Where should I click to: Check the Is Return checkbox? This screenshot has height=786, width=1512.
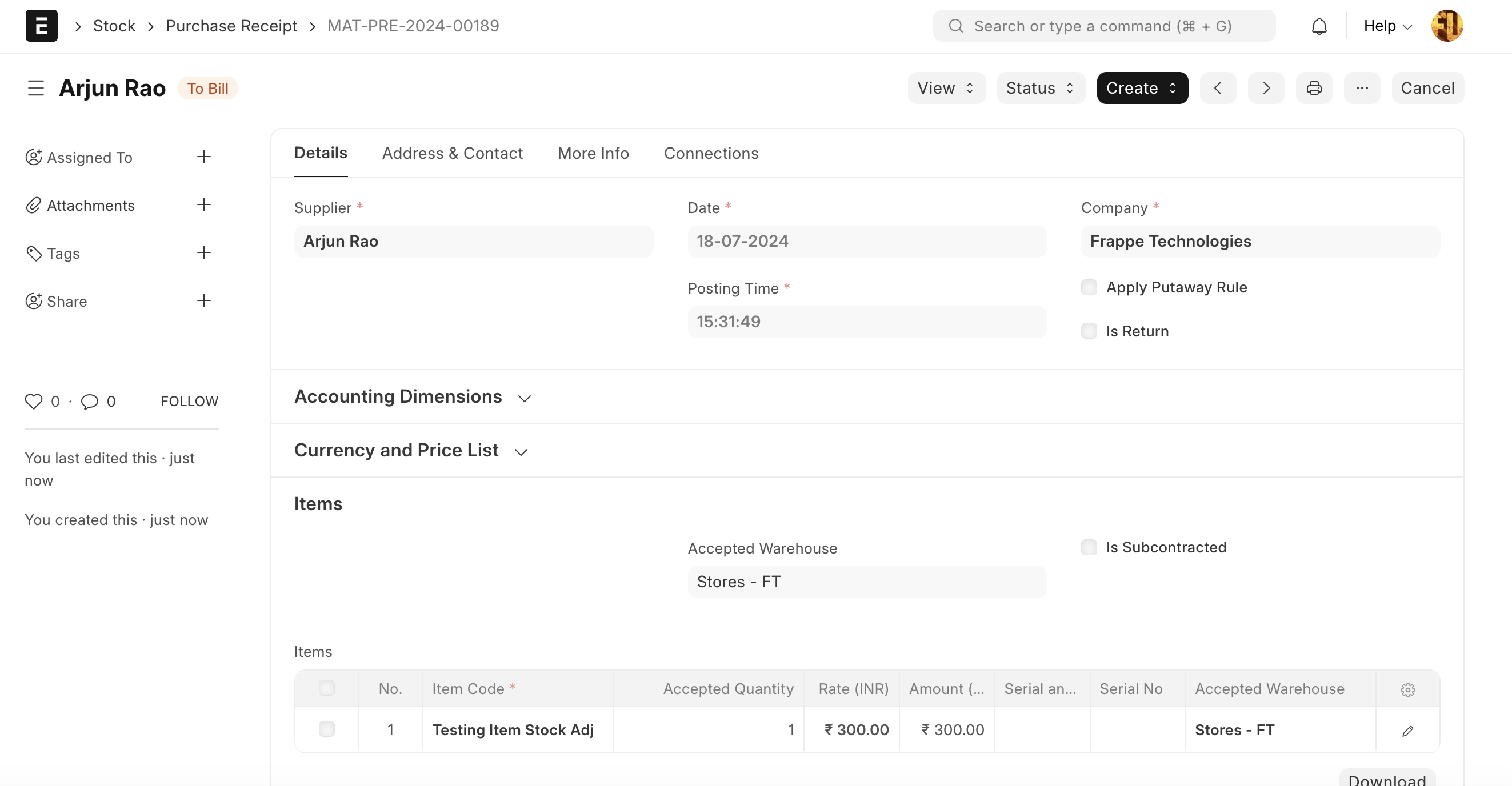click(x=1089, y=331)
